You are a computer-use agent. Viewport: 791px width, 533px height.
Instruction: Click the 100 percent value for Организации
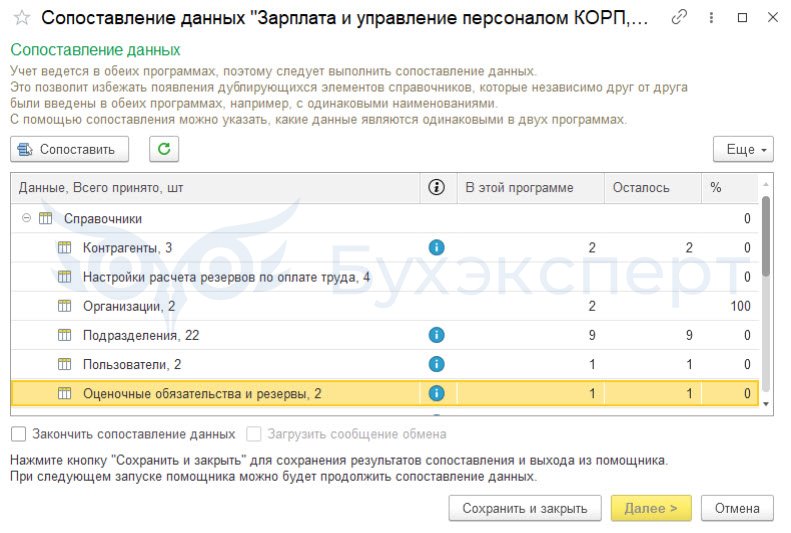[740, 306]
